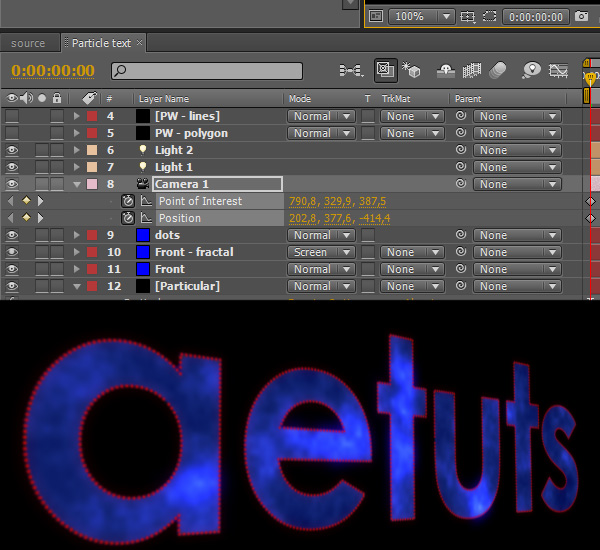Open Mode dropdown for Front layer
This screenshot has height=550, width=600.
point(321,269)
